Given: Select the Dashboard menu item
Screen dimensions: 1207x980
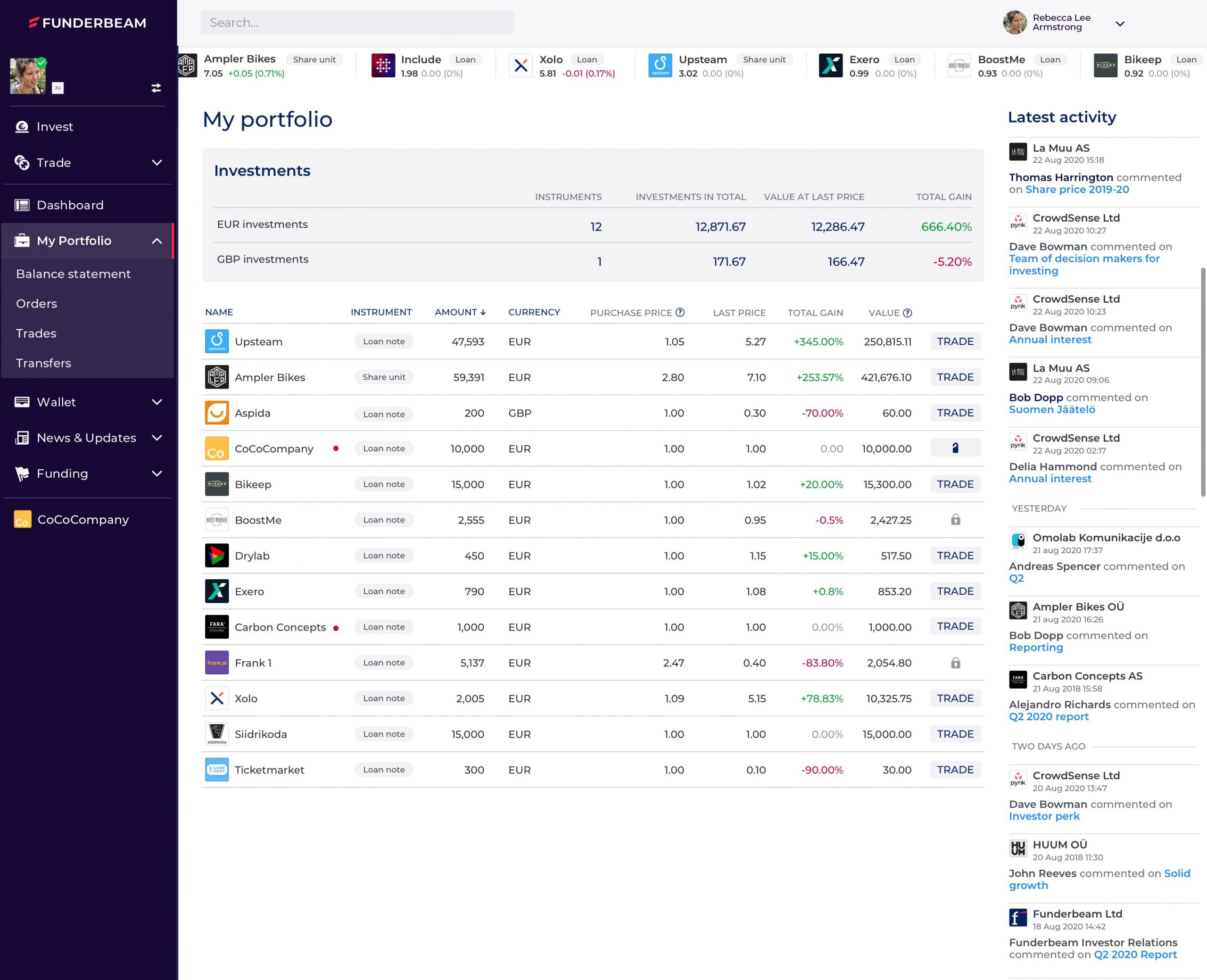Looking at the screenshot, I should 69,205.
